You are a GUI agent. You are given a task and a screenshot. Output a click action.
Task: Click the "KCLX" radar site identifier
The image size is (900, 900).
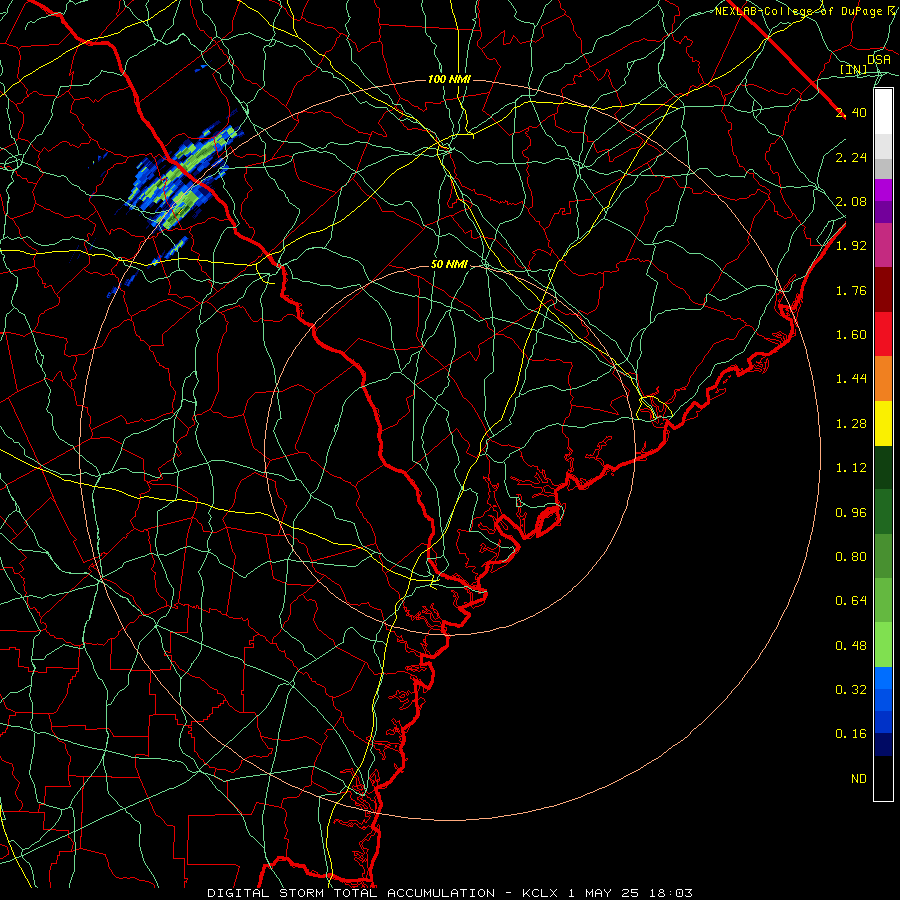(540, 893)
